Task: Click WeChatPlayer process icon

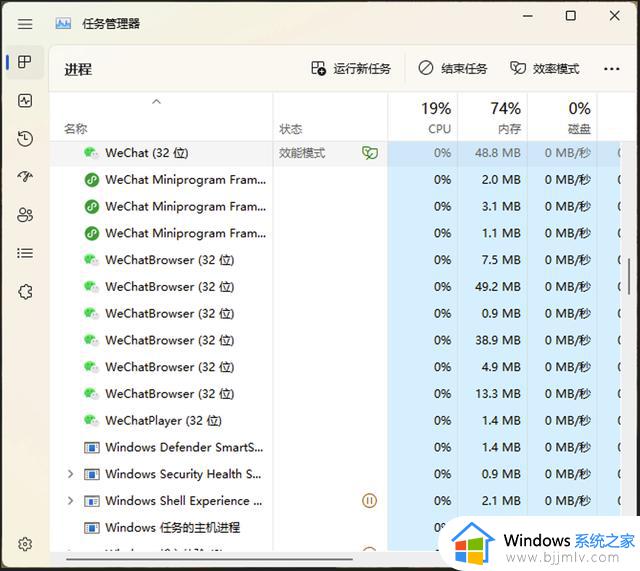Action: [91, 420]
